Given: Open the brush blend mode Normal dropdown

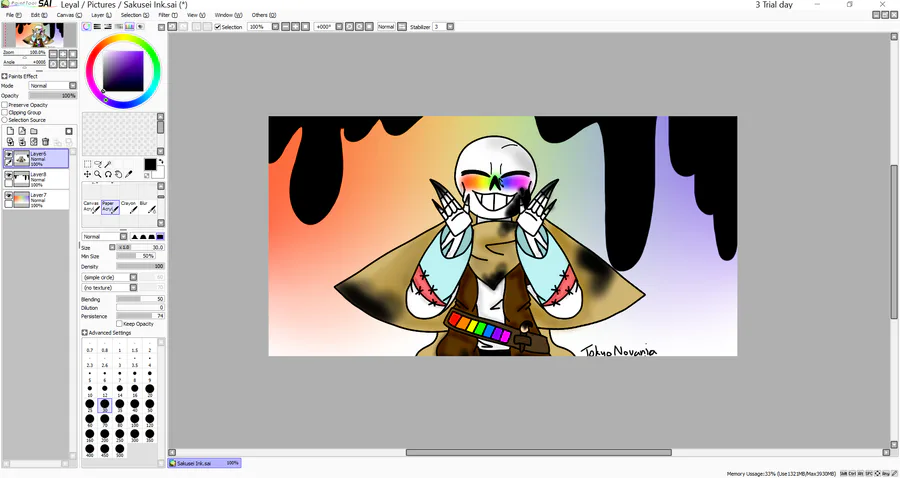Looking at the screenshot, I should pyautogui.click(x=123, y=236).
